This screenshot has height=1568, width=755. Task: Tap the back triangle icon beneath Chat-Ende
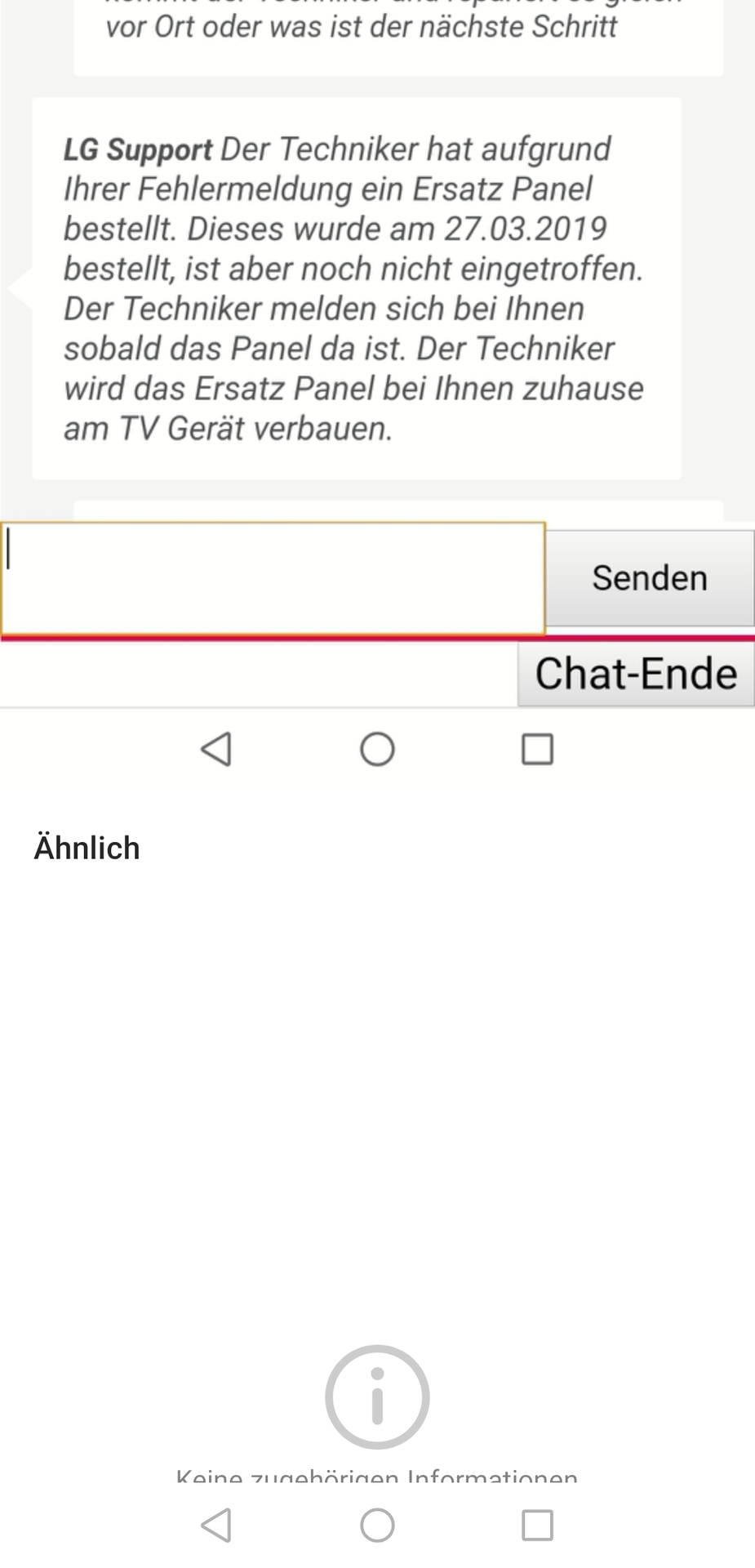(216, 748)
